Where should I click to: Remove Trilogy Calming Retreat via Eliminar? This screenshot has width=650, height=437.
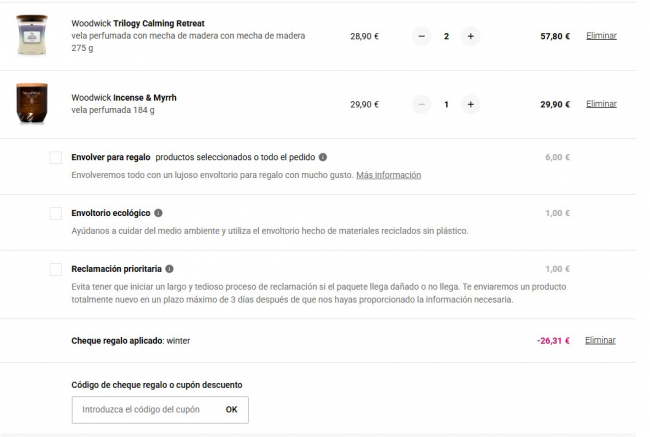pos(601,36)
